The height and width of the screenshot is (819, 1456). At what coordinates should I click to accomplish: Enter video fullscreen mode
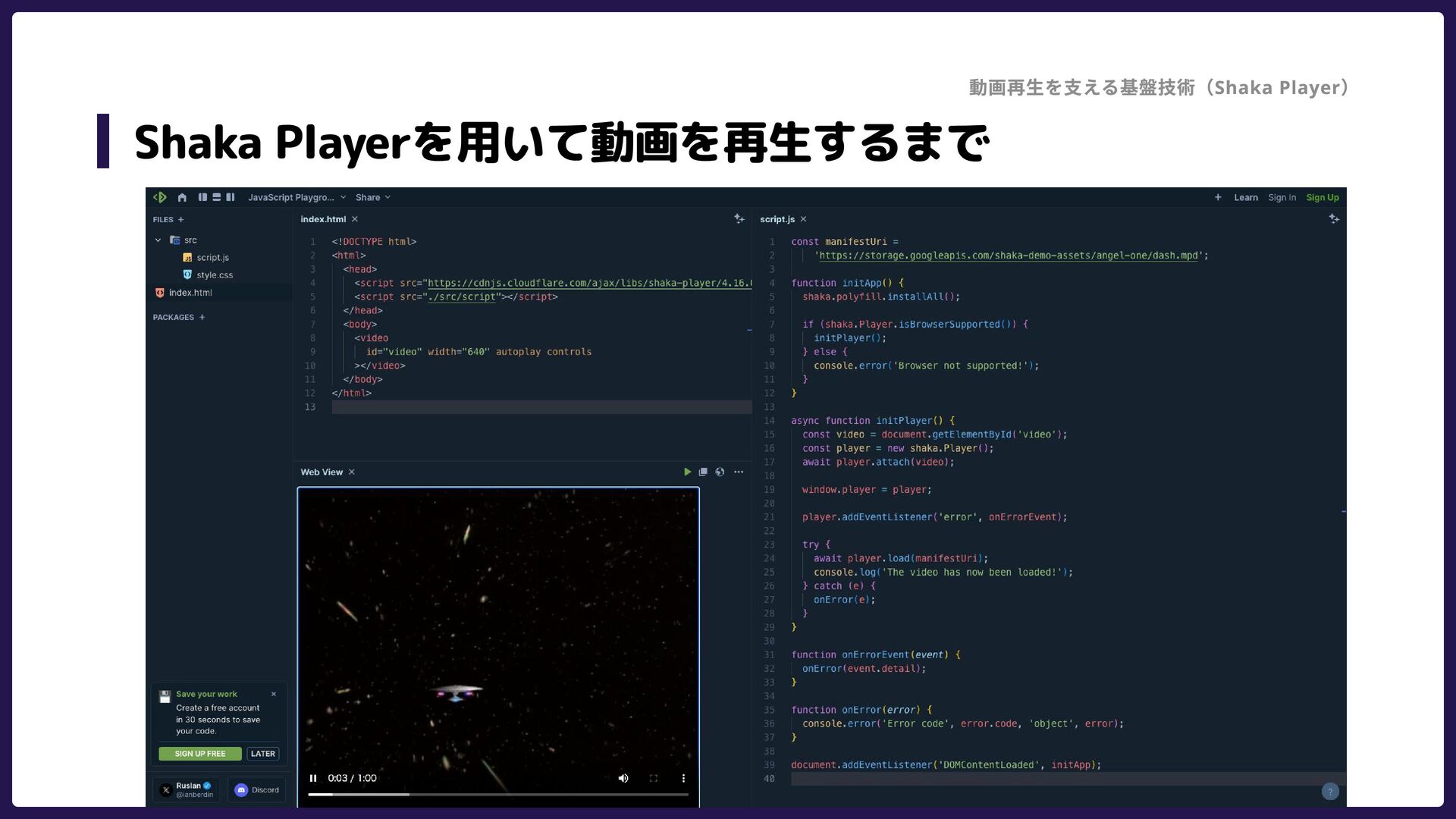(654, 778)
